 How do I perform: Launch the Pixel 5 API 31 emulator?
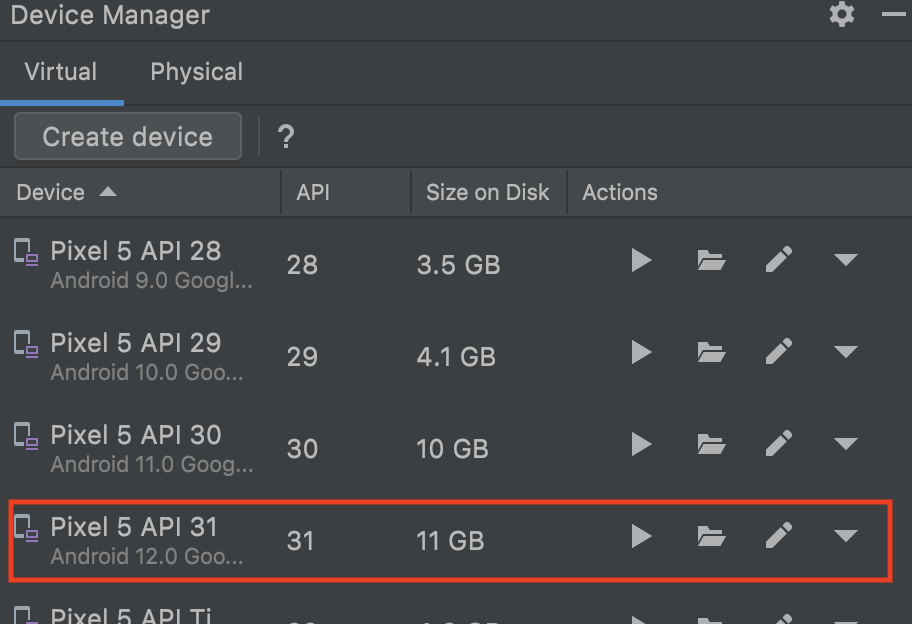pos(641,537)
